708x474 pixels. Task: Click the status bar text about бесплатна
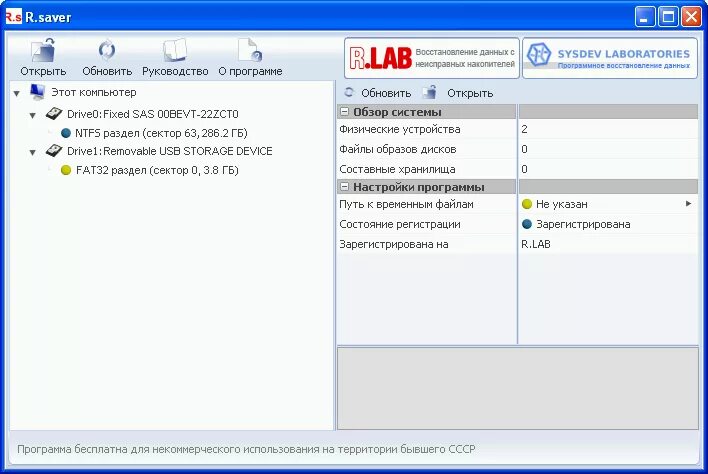coord(246,449)
